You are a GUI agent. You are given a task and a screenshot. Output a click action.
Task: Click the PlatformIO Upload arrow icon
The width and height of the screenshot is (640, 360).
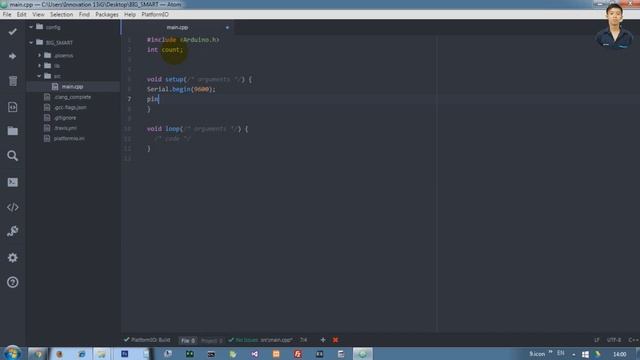(x=13, y=56)
